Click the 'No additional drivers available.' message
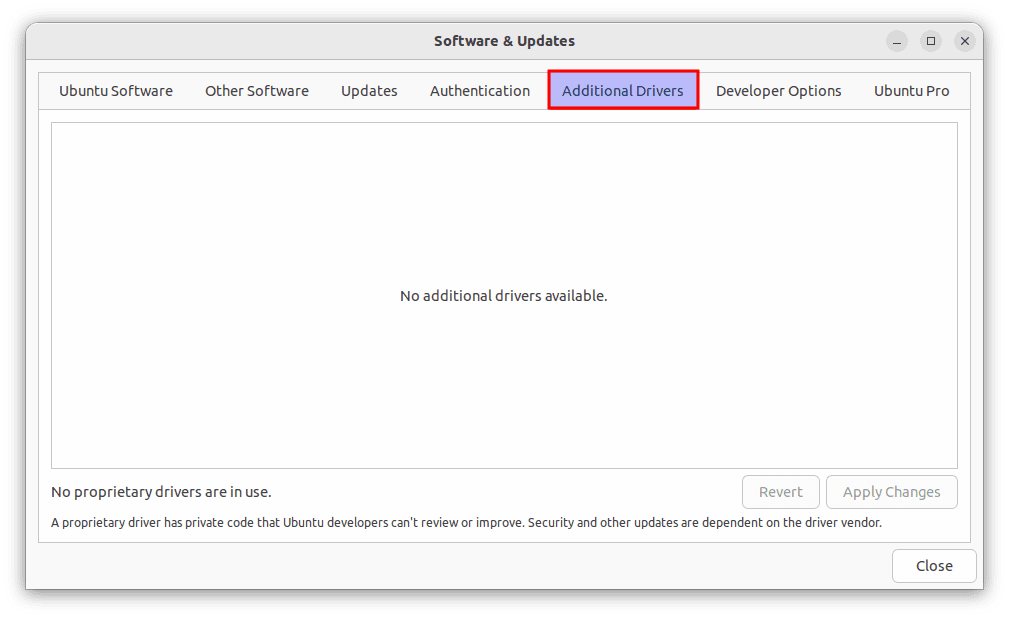The height and width of the screenshot is (618, 1009). pyautogui.click(x=504, y=296)
